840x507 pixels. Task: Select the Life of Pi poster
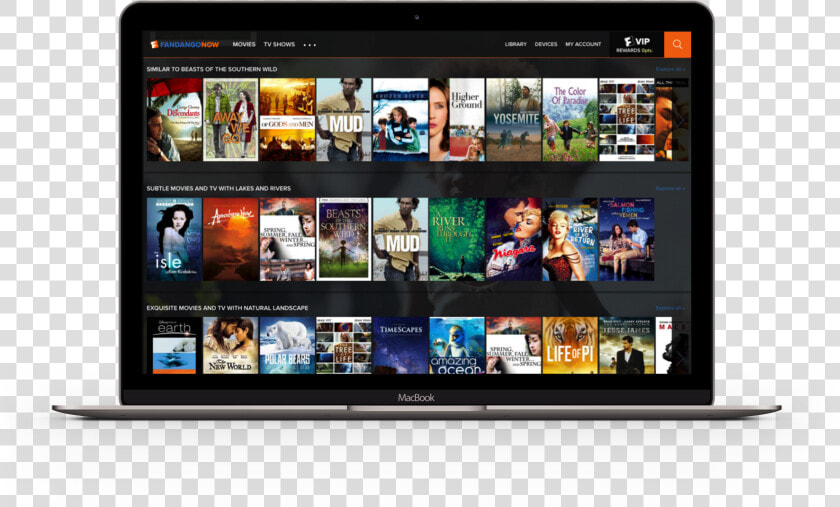pos(569,345)
